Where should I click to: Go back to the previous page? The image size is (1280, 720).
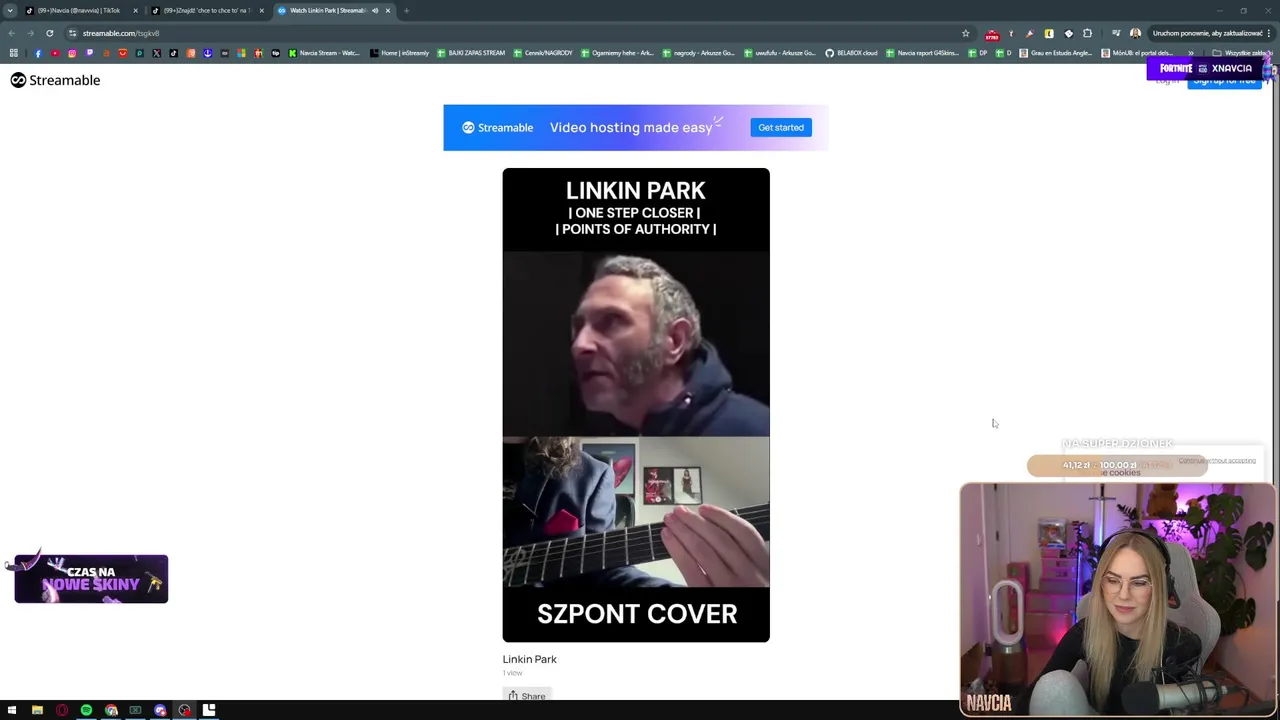(12, 33)
